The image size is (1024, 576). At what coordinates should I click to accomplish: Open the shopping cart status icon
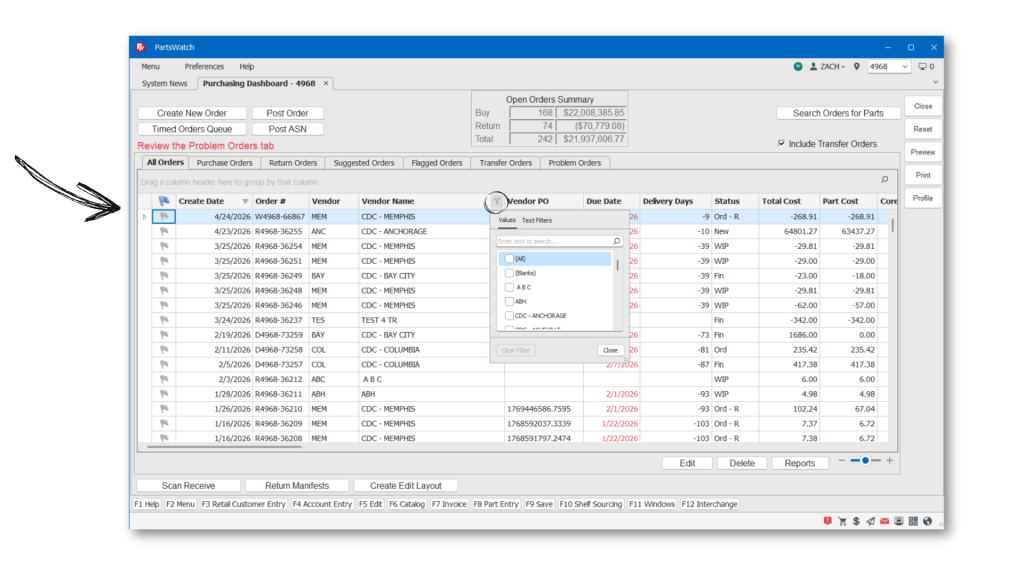tap(842, 521)
